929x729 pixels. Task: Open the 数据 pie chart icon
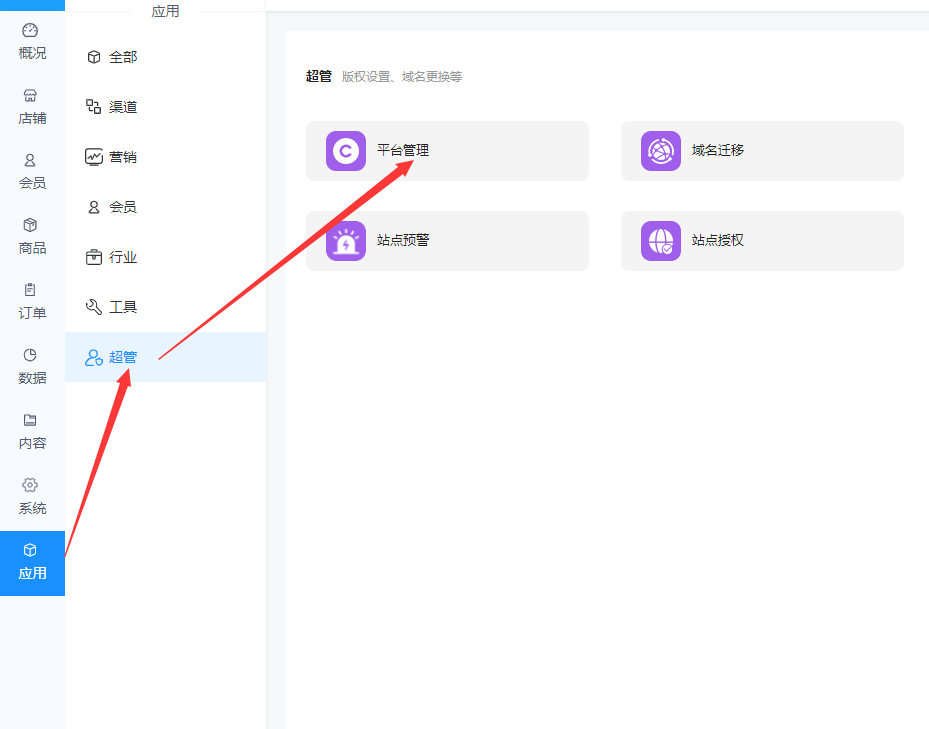click(x=30, y=355)
